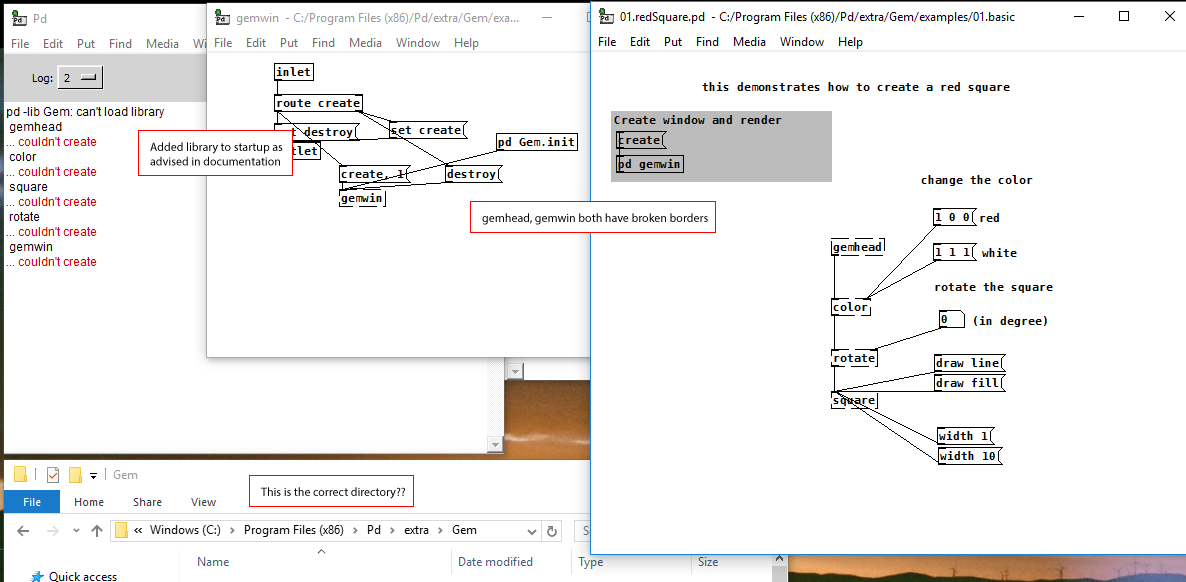Click the Pd icon in 01.redSquare title bar
Image resolution: width=1186 pixels, height=582 pixels.
(606, 17)
